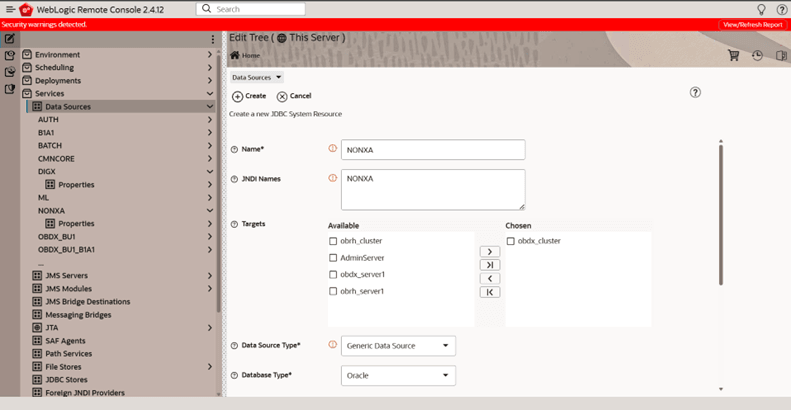Open Properties under DIGX
Viewport: 791px width, 410px height.
coord(76,185)
